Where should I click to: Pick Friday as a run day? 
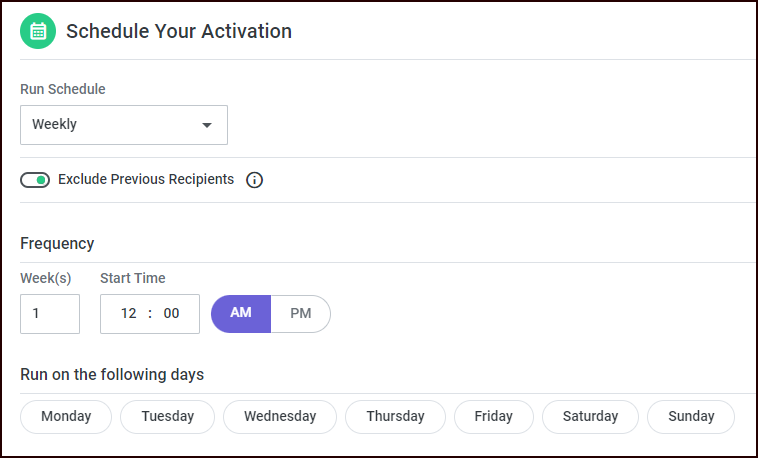494,416
